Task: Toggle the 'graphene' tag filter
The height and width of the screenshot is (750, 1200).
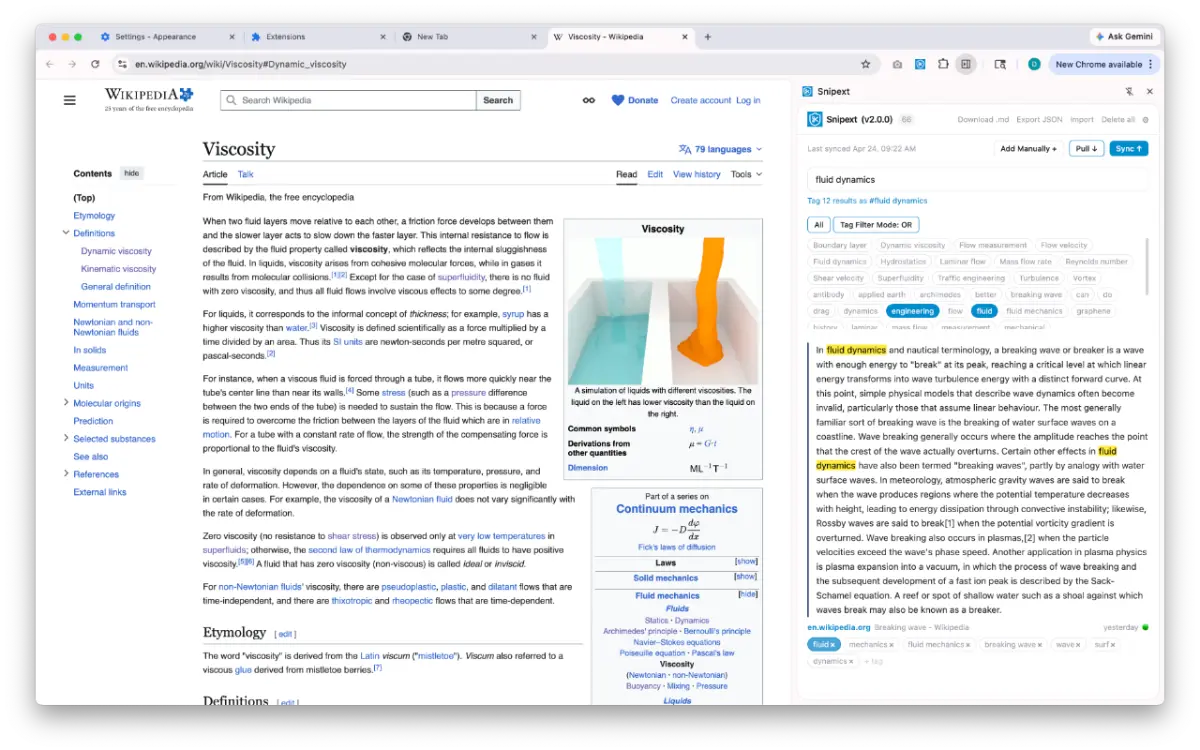Action: pos(1093,311)
